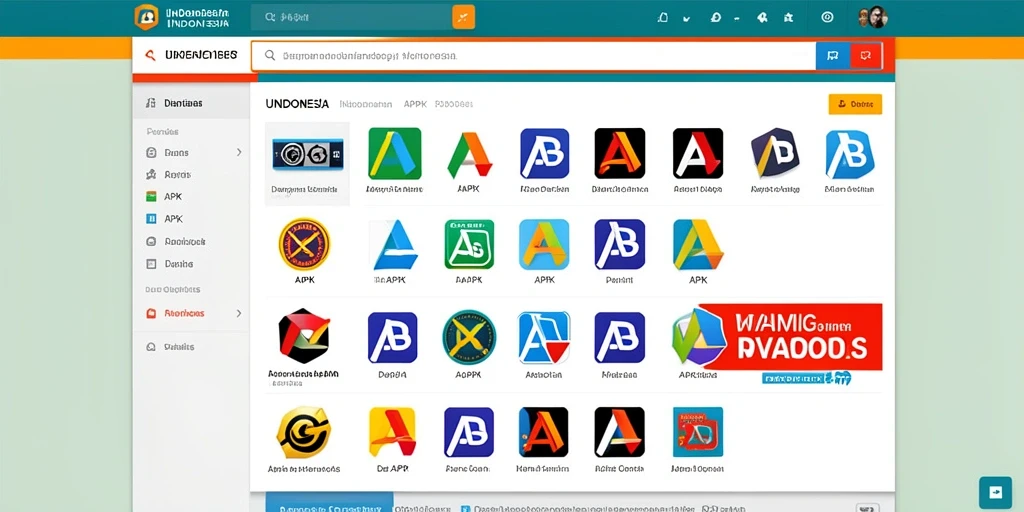Click the orange search button in top bar
The height and width of the screenshot is (512, 1024).
pyautogui.click(x=463, y=17)
